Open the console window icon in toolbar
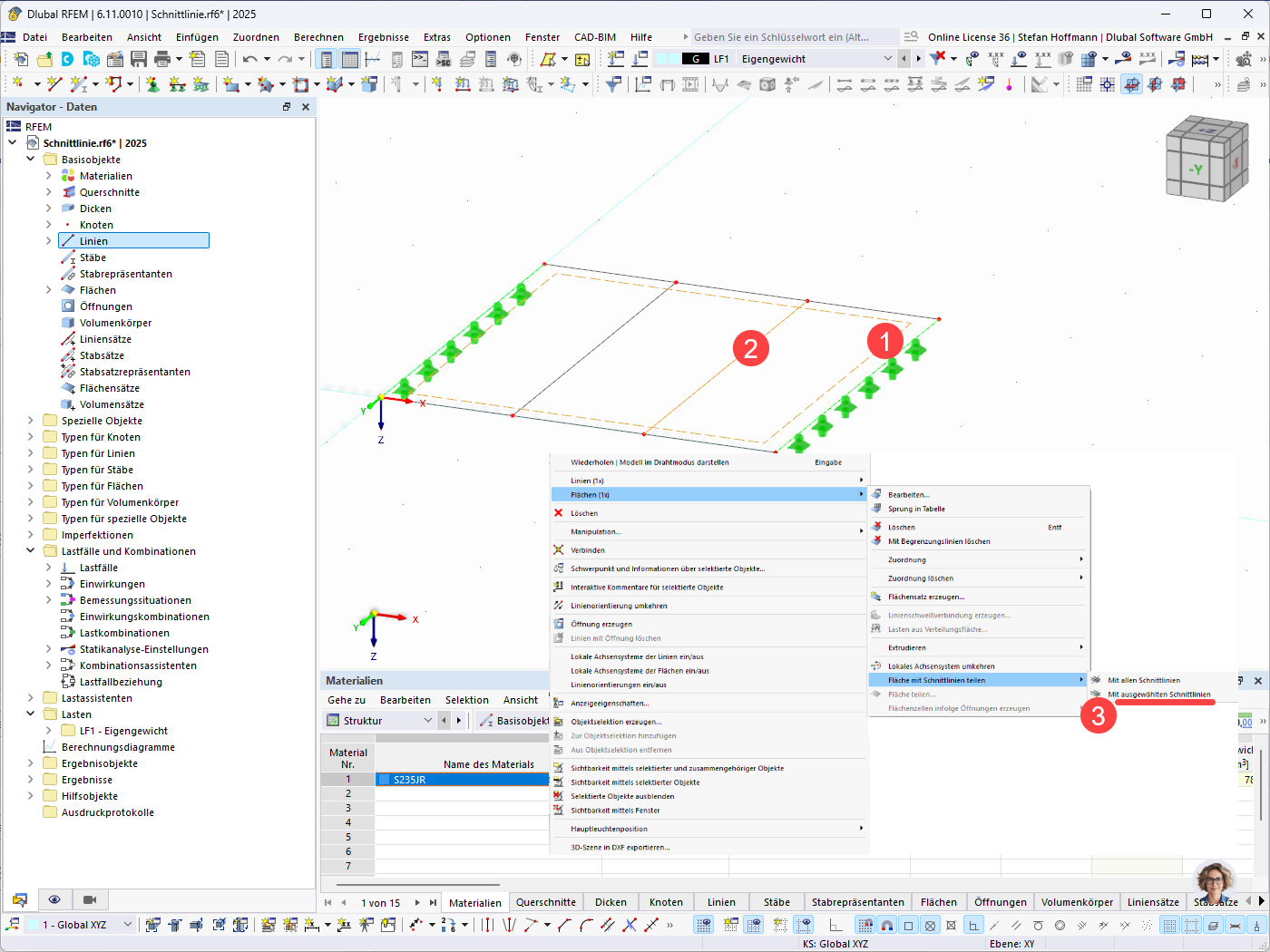The image size is (1270, 952). [419, 59]
